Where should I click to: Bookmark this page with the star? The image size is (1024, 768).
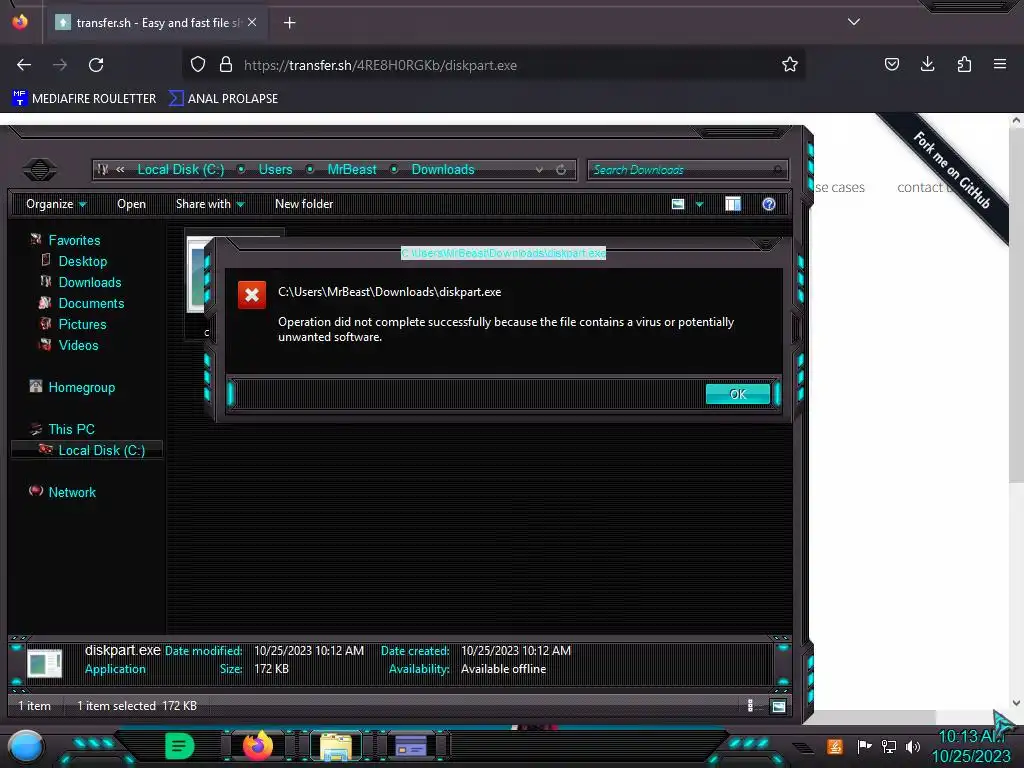click(790, 65)
